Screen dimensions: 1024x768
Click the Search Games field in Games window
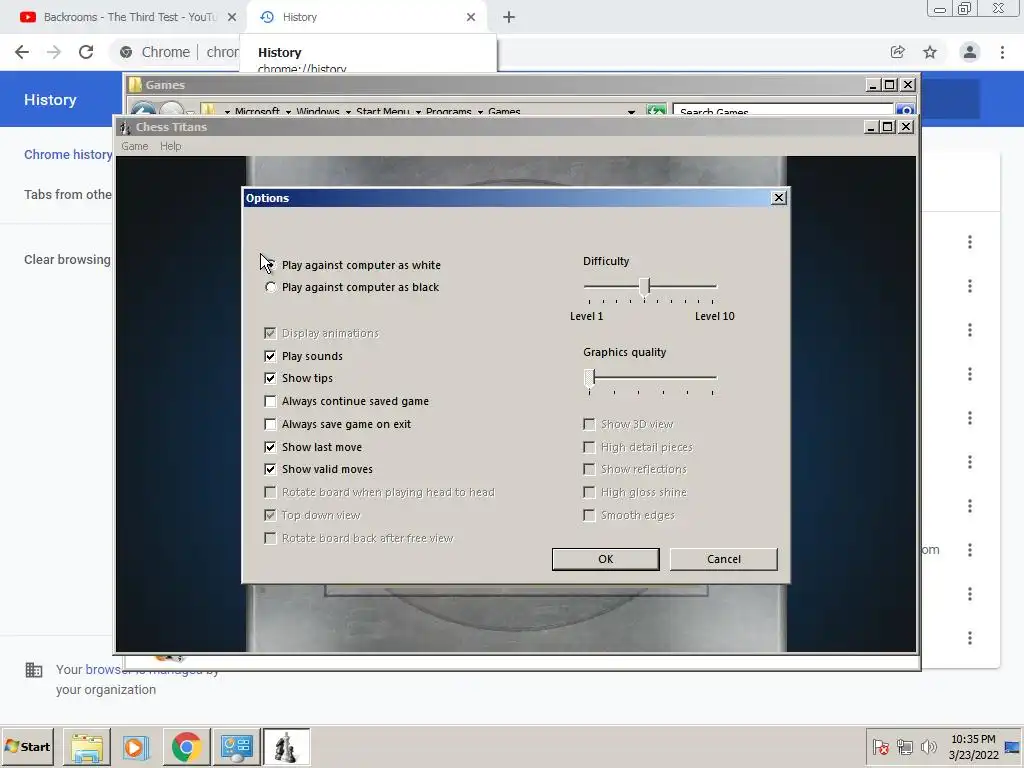(782, 112)
